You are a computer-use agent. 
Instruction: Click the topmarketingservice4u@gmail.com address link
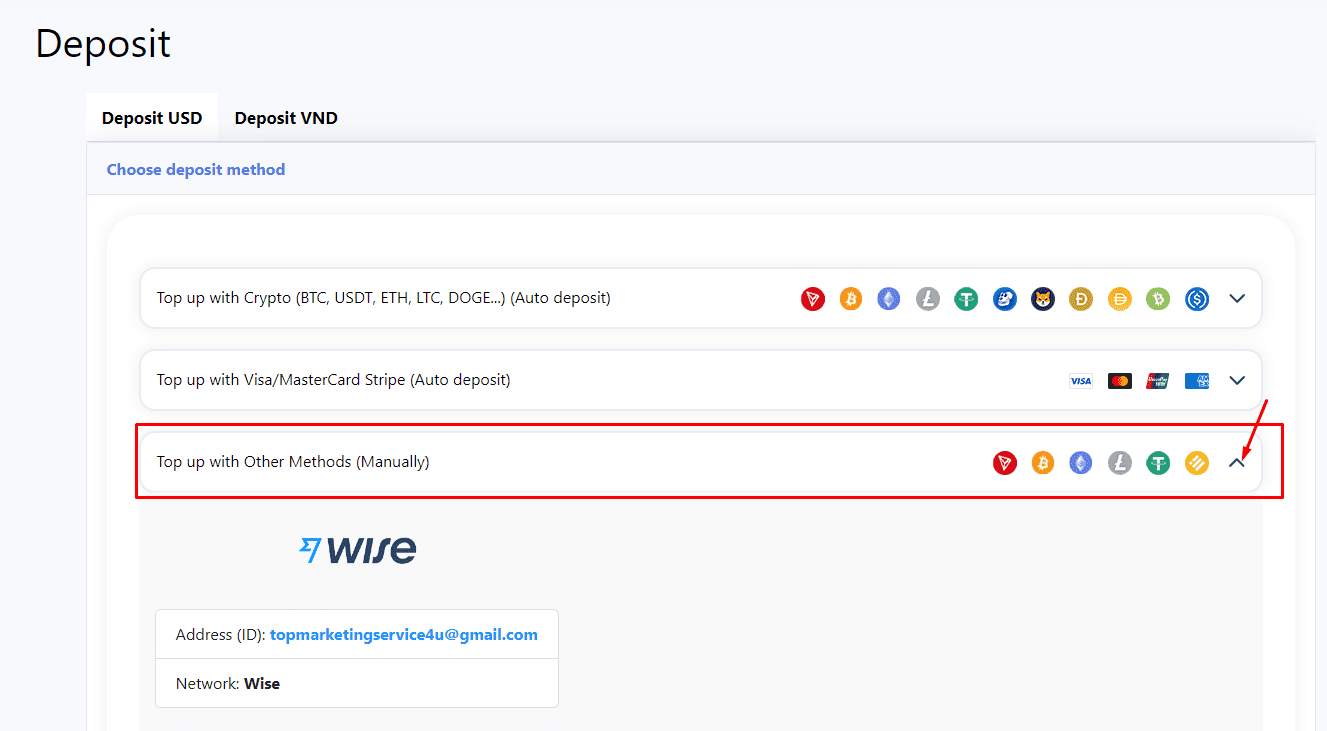click(x=403, y=634)
